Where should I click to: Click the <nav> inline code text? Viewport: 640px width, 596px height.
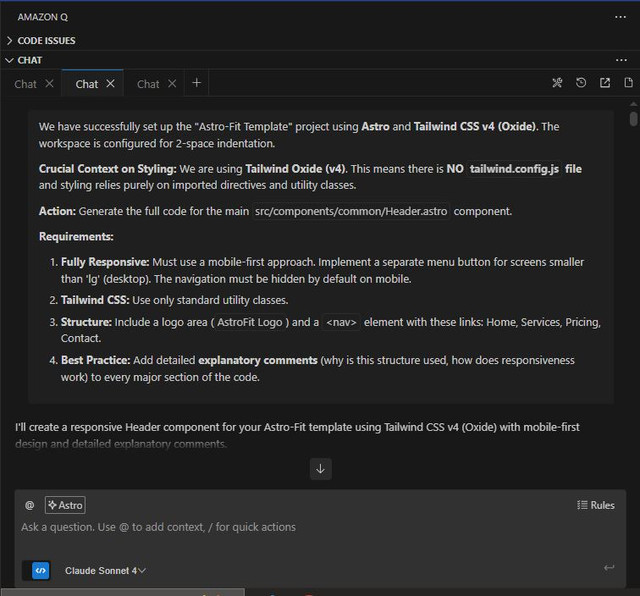(341, 322)
